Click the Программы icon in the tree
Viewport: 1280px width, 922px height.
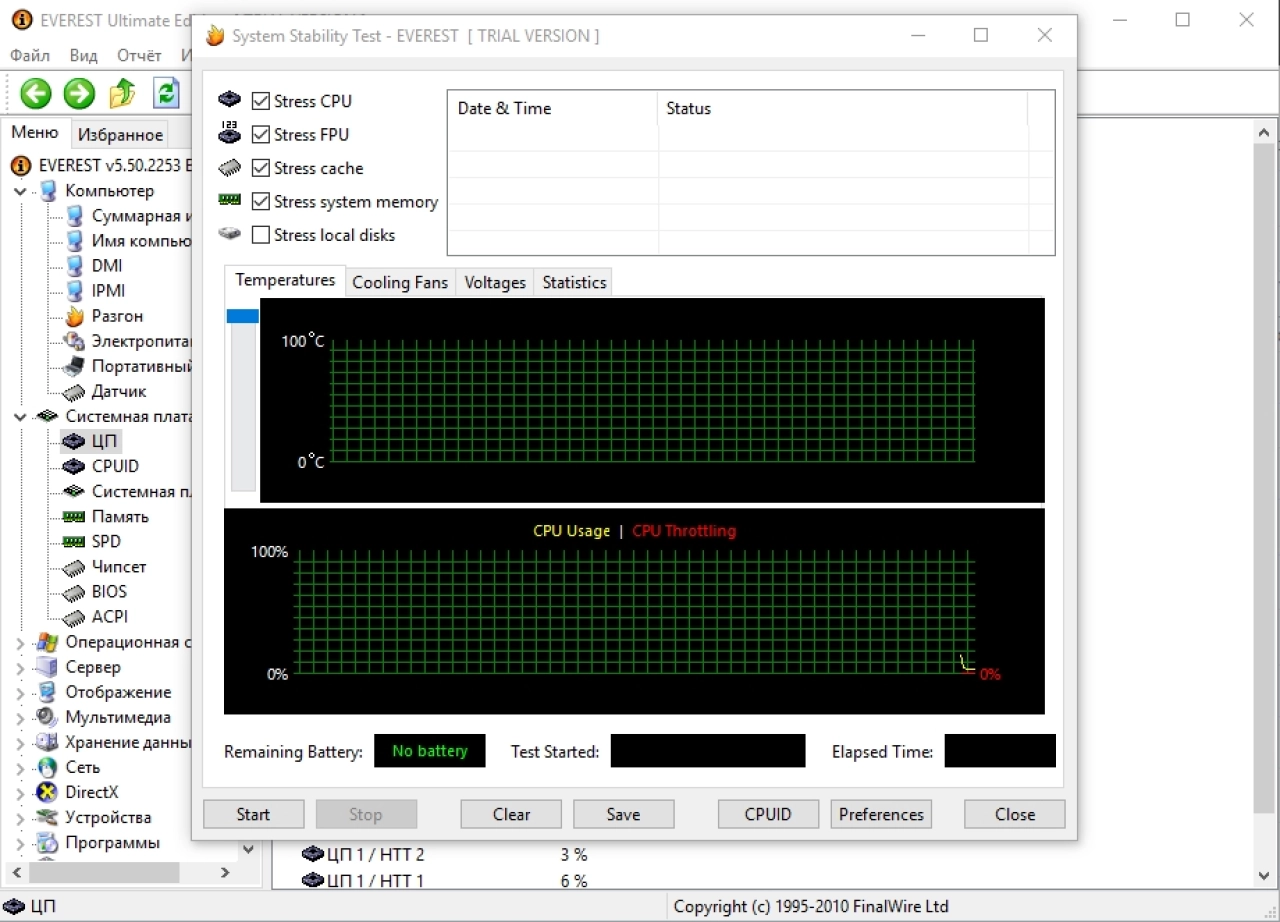47,843
